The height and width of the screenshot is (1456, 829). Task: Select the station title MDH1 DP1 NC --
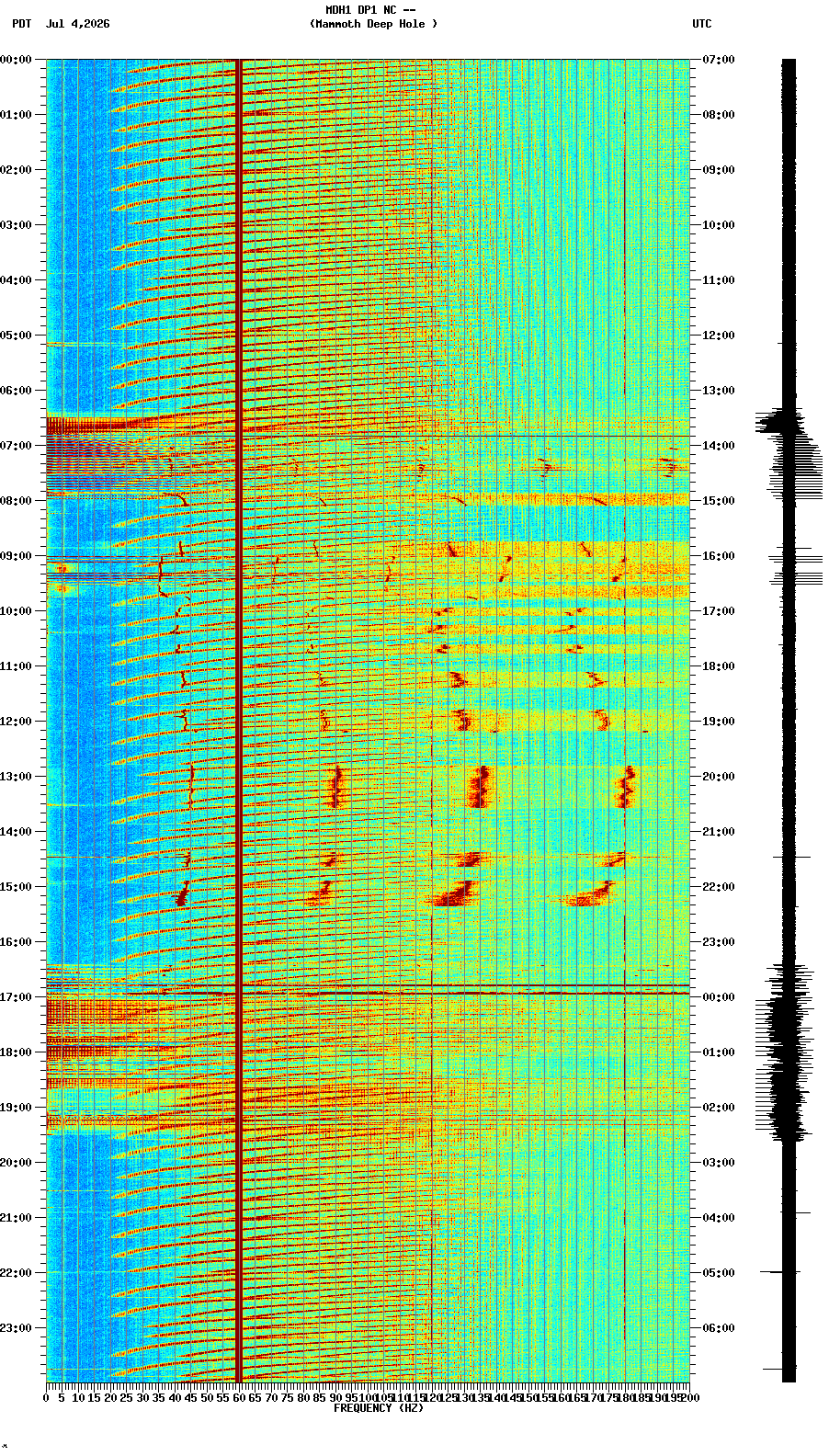click(370, 10)
